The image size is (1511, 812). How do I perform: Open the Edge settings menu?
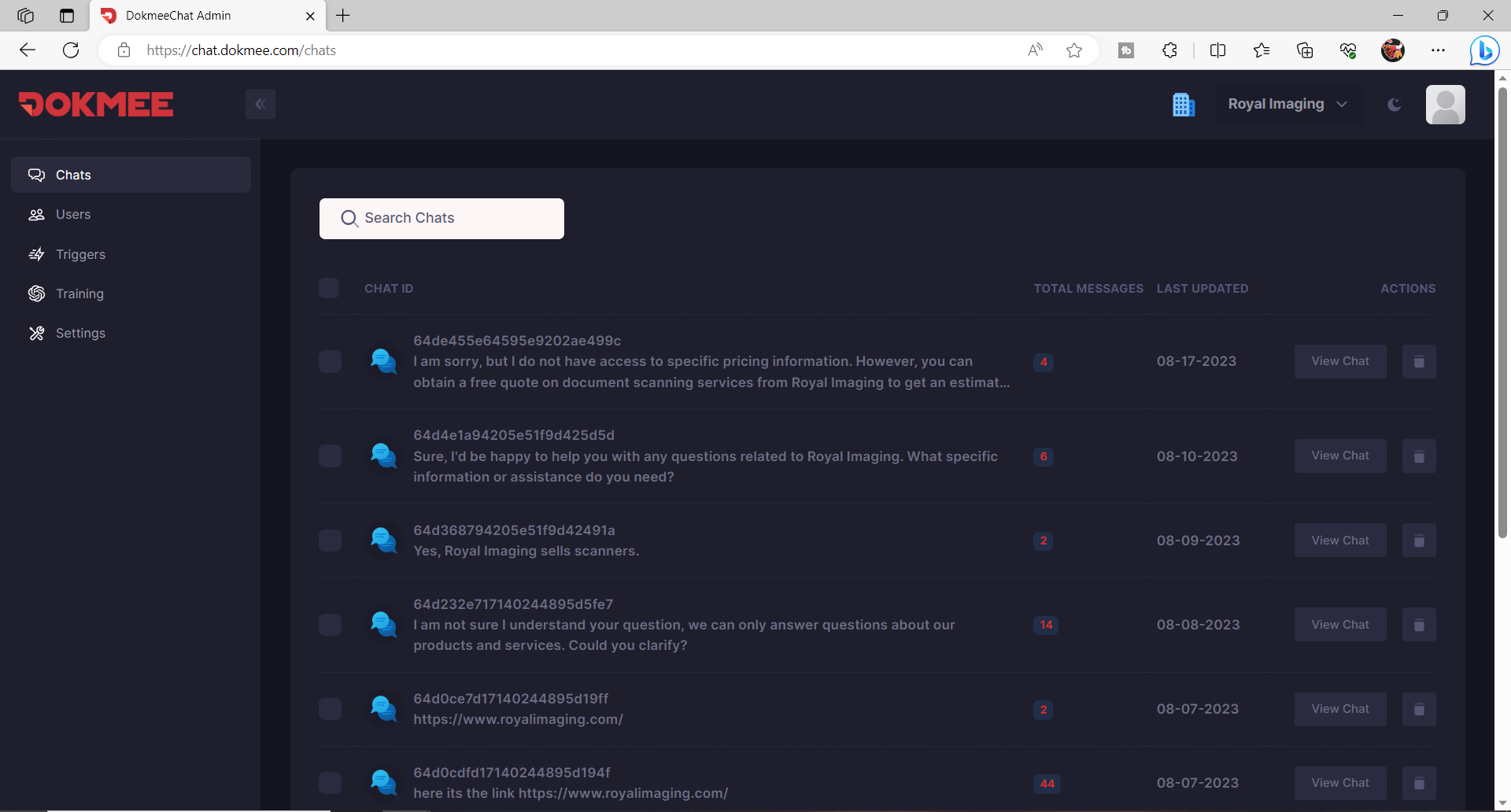click(1439, 50)
